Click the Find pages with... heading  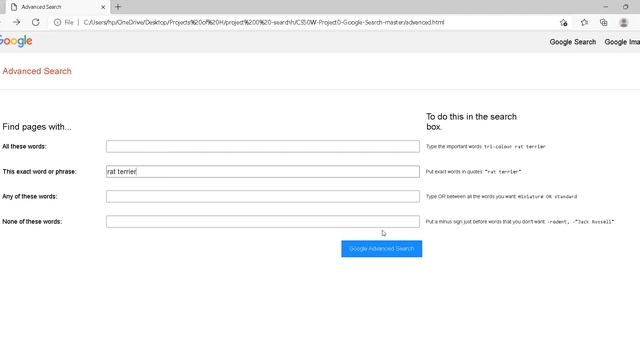point(37,127)
